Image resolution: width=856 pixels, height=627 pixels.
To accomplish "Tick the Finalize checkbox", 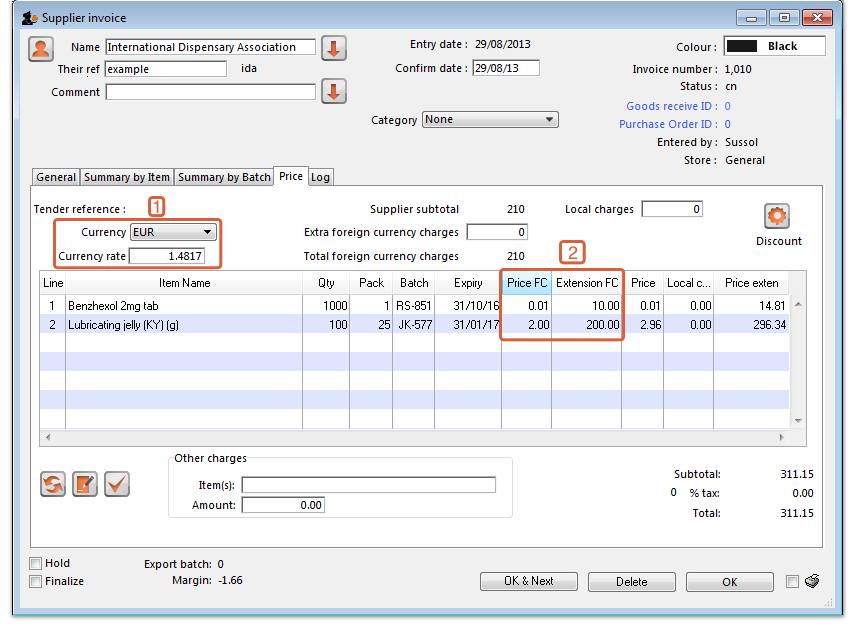I will tap(36, 581).
